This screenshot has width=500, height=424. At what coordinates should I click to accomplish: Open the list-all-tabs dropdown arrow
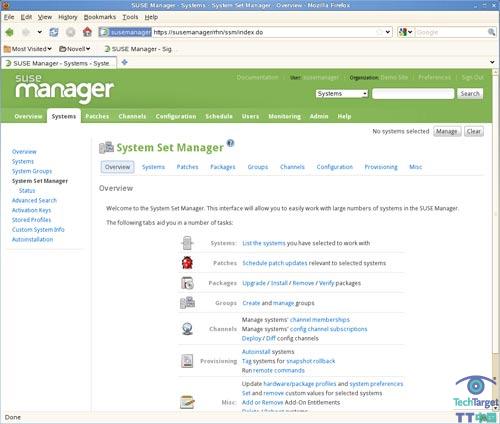click(492, 62)
